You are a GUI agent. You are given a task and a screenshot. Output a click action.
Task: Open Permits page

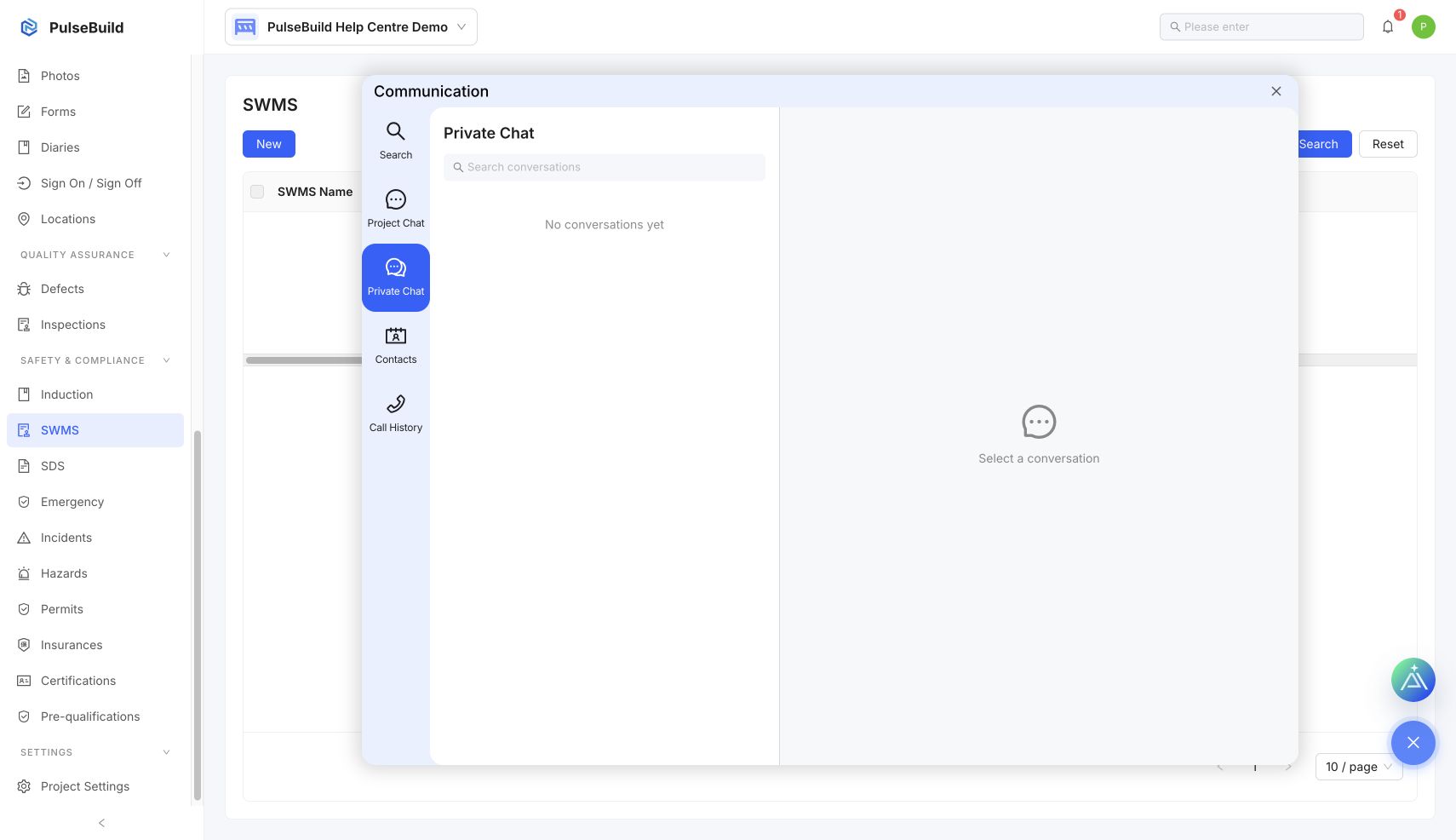(x=95, y=609)
